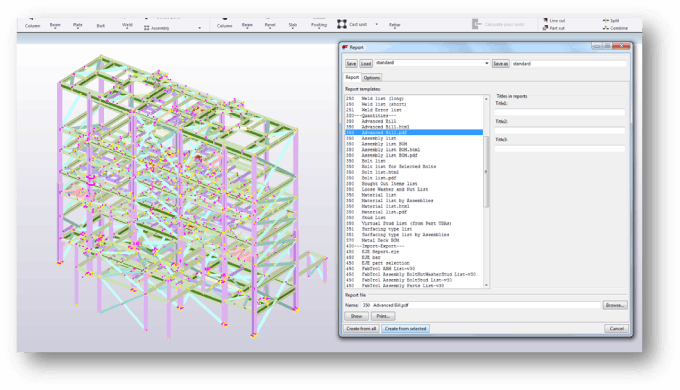This screenshot has width=680, height=390.
Task: Click the Line cut icon
Action: [546, 20]
